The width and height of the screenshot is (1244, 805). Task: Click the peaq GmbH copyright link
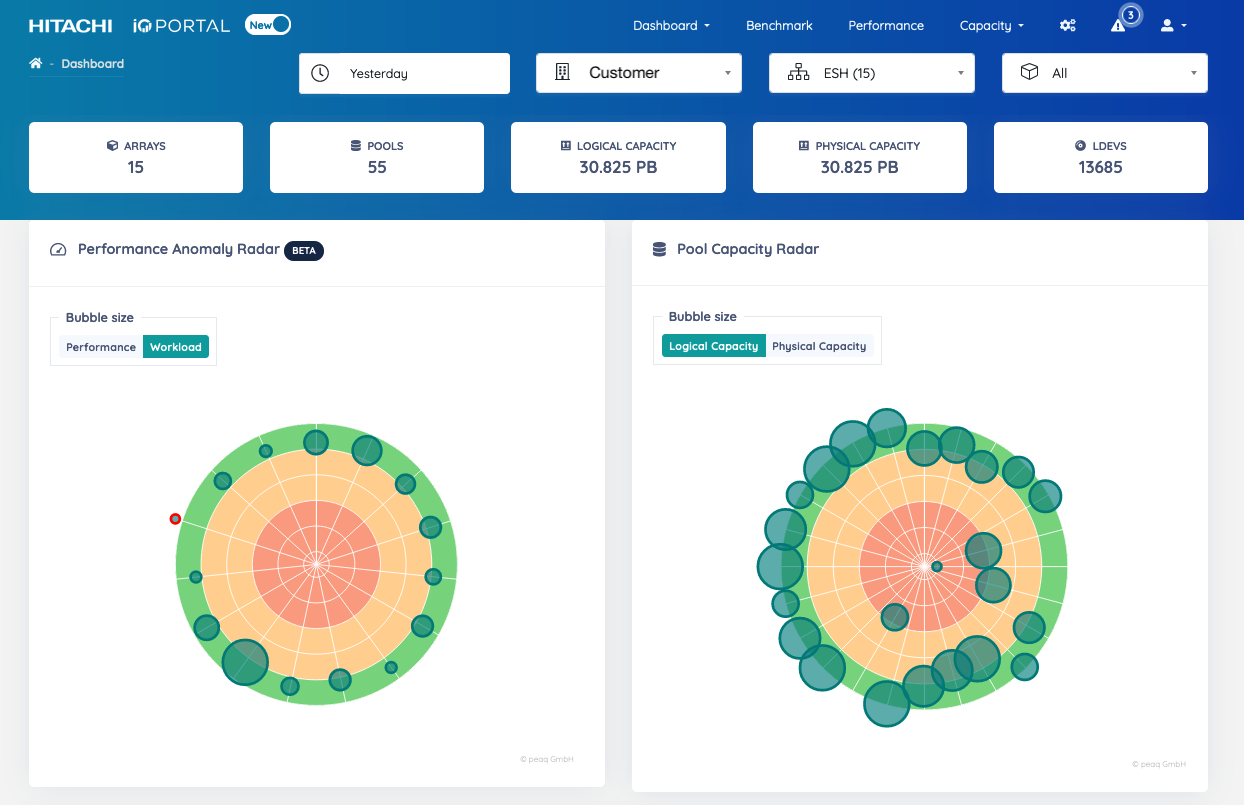point(547,759)
